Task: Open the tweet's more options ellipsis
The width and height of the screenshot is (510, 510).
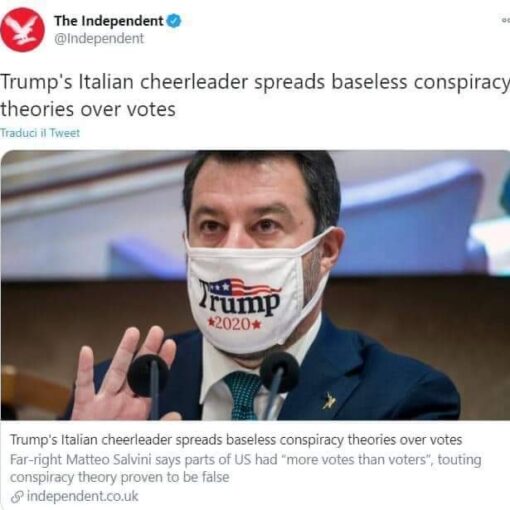Action: tap(506, 21)
